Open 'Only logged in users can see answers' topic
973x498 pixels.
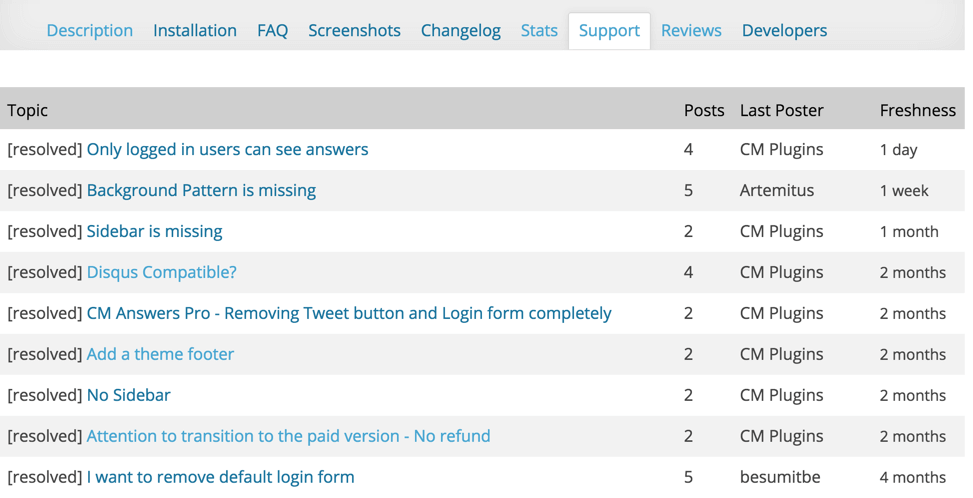(x=227, y=149)
